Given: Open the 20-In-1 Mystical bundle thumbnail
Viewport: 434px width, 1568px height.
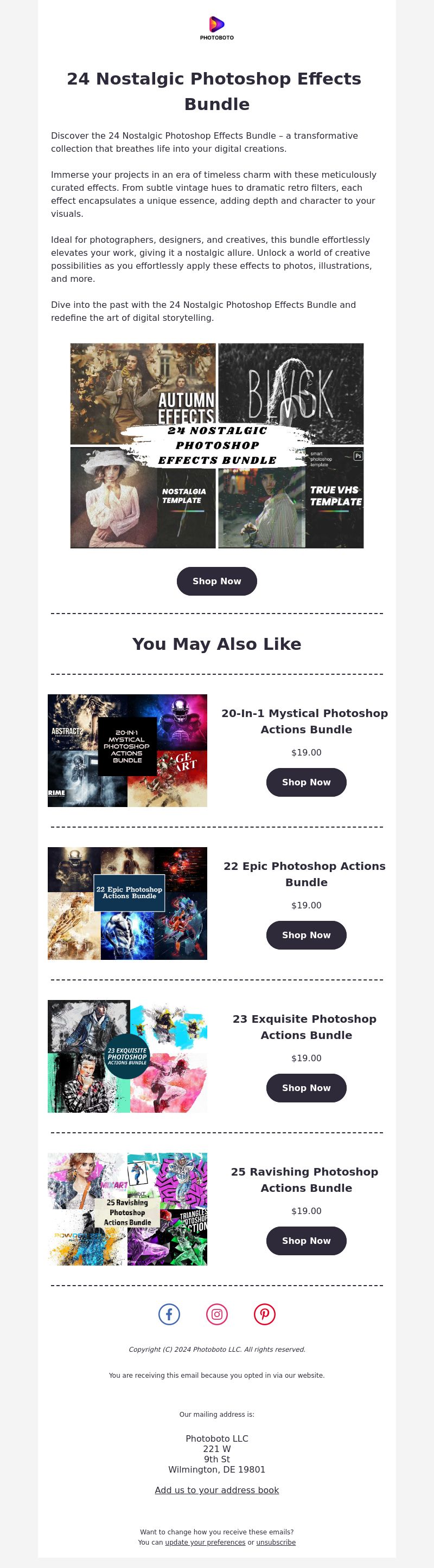Looking at the screenshot, I should 127,751.
